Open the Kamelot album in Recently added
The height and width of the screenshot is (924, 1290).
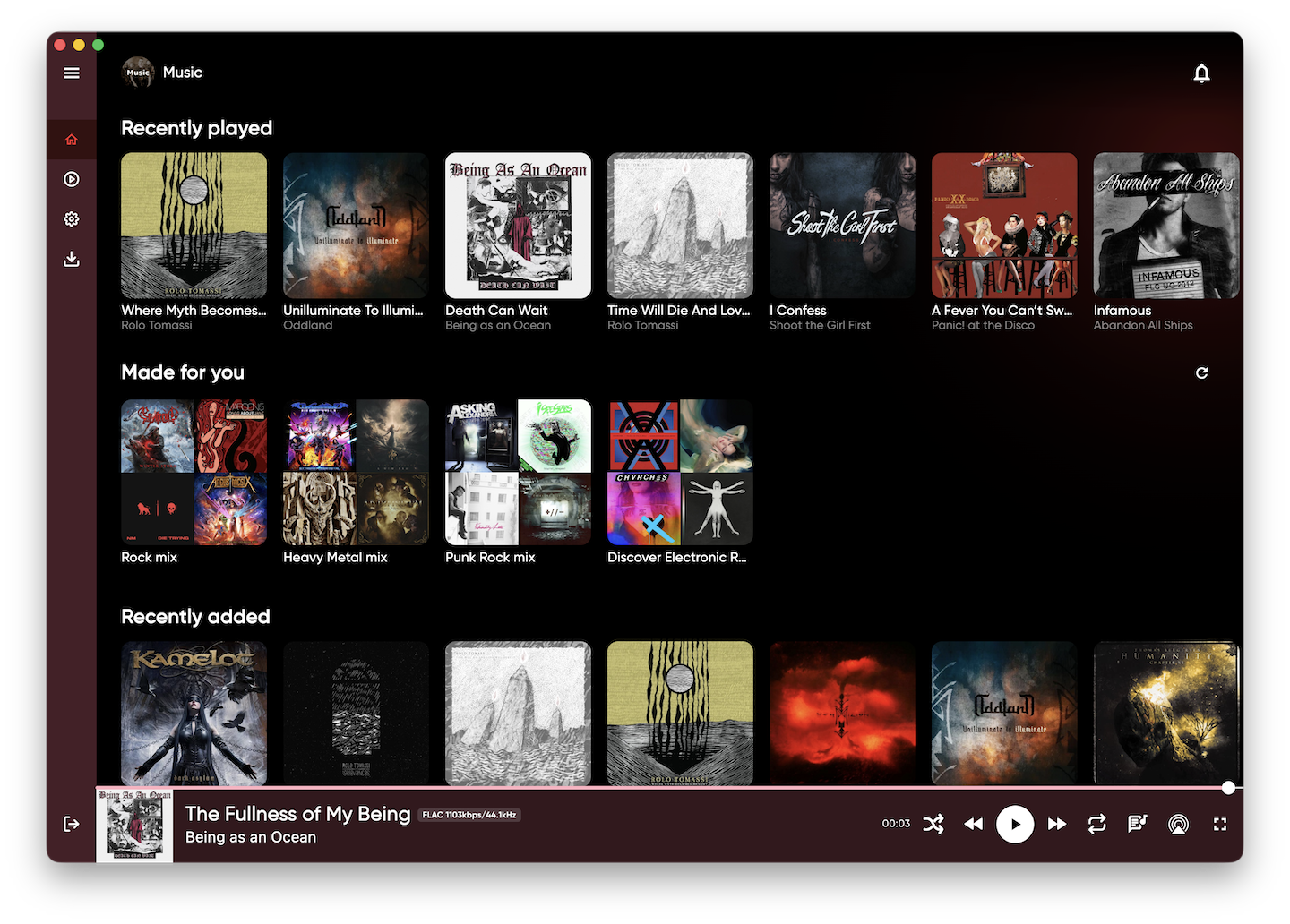[x=194, y=714]
